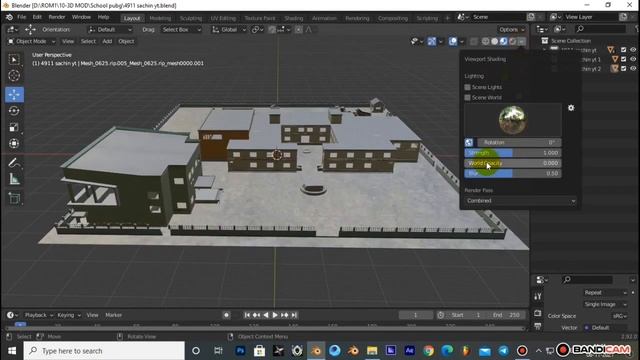Viewport: 640px width, 360px height.
Task: Hide first sachin yt collection with eye
Action: 633,50
